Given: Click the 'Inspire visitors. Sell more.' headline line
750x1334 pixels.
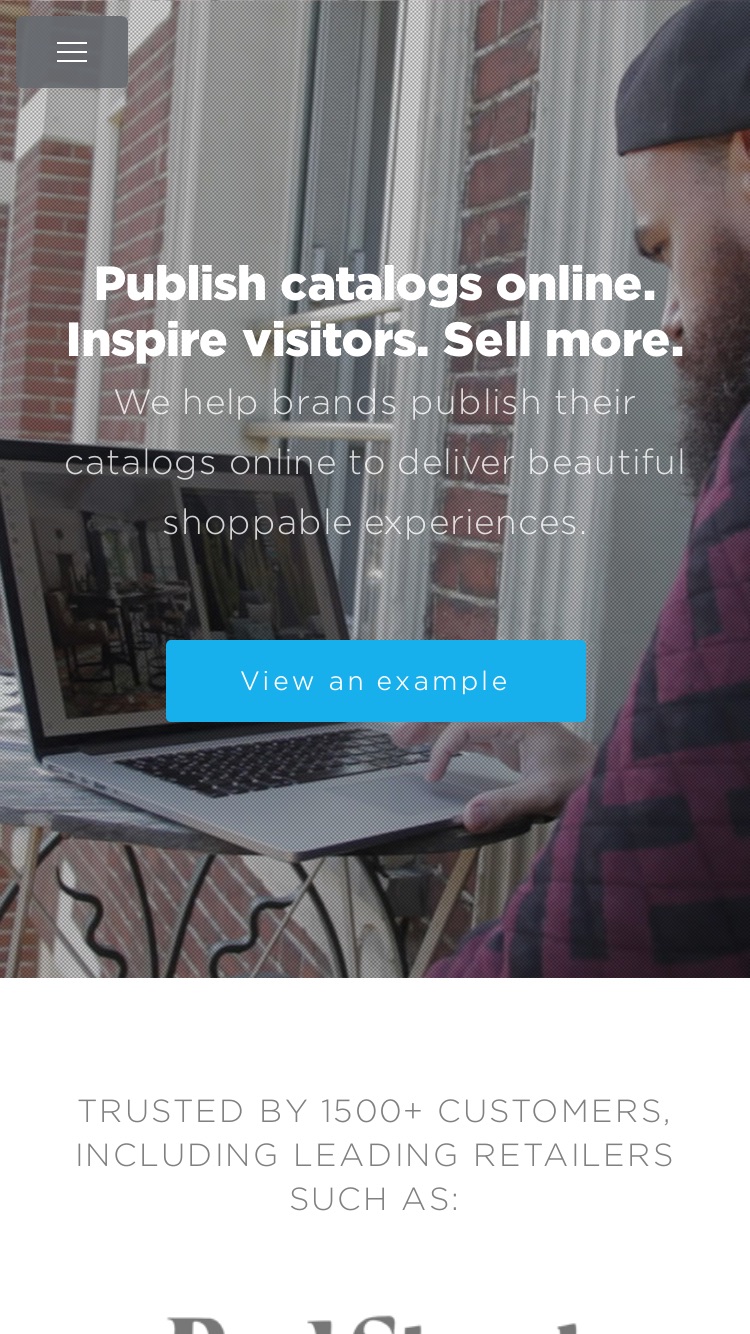Looking at the screenshot, I should coord(375,340).
